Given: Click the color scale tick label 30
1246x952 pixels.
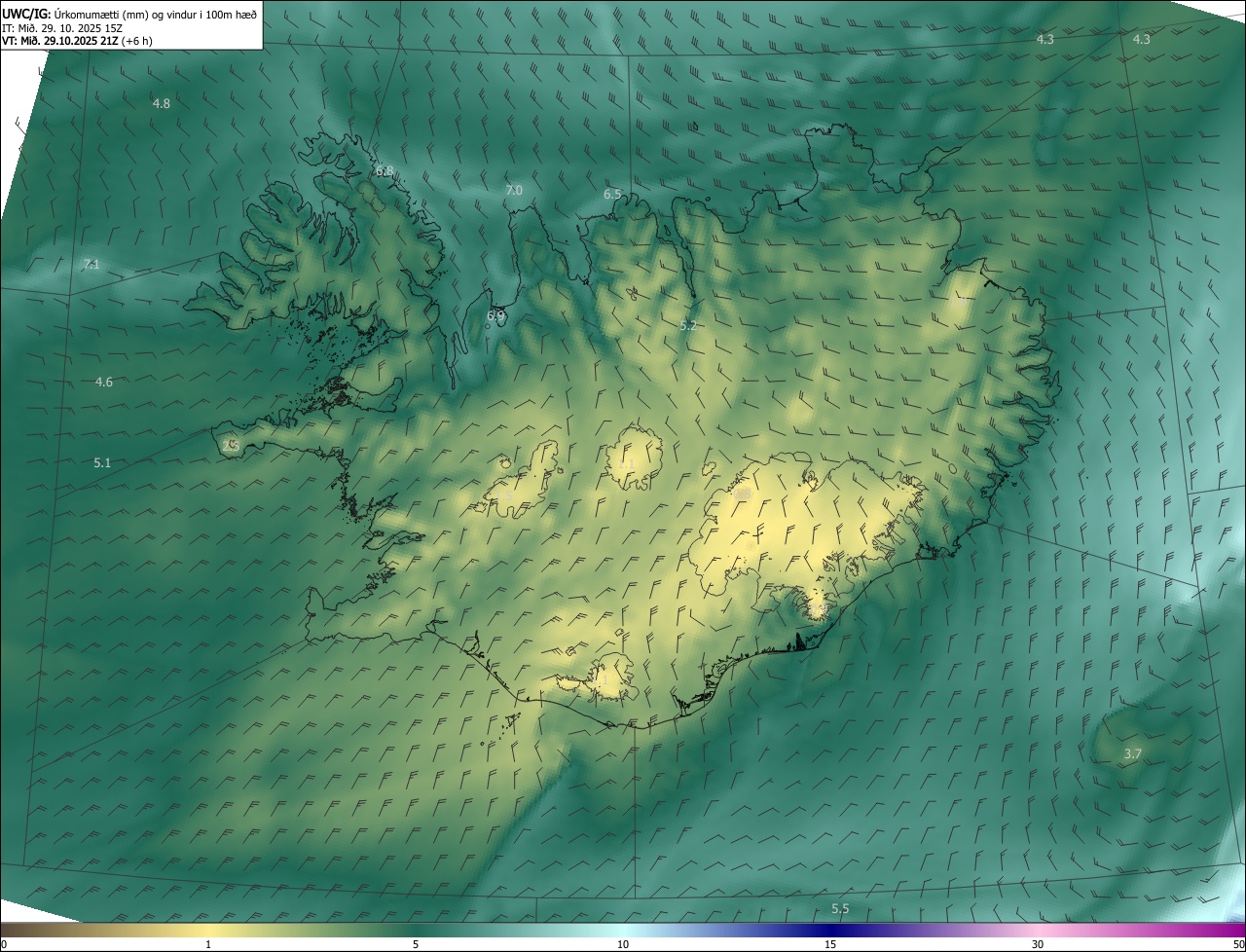Looking at the screenshot, I should [x=1038, y=944].
